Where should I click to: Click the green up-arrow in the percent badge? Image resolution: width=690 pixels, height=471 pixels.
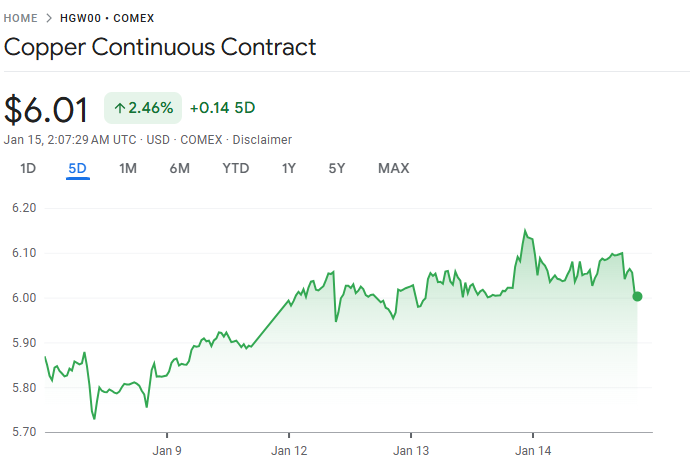tap(119, 108)
